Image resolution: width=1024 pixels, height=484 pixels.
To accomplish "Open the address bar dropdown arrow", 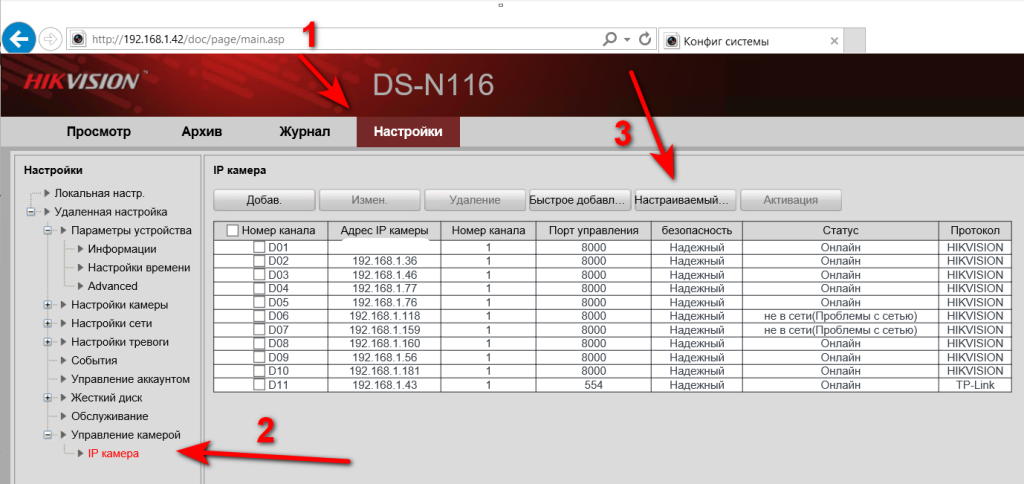I will point(627,39).
